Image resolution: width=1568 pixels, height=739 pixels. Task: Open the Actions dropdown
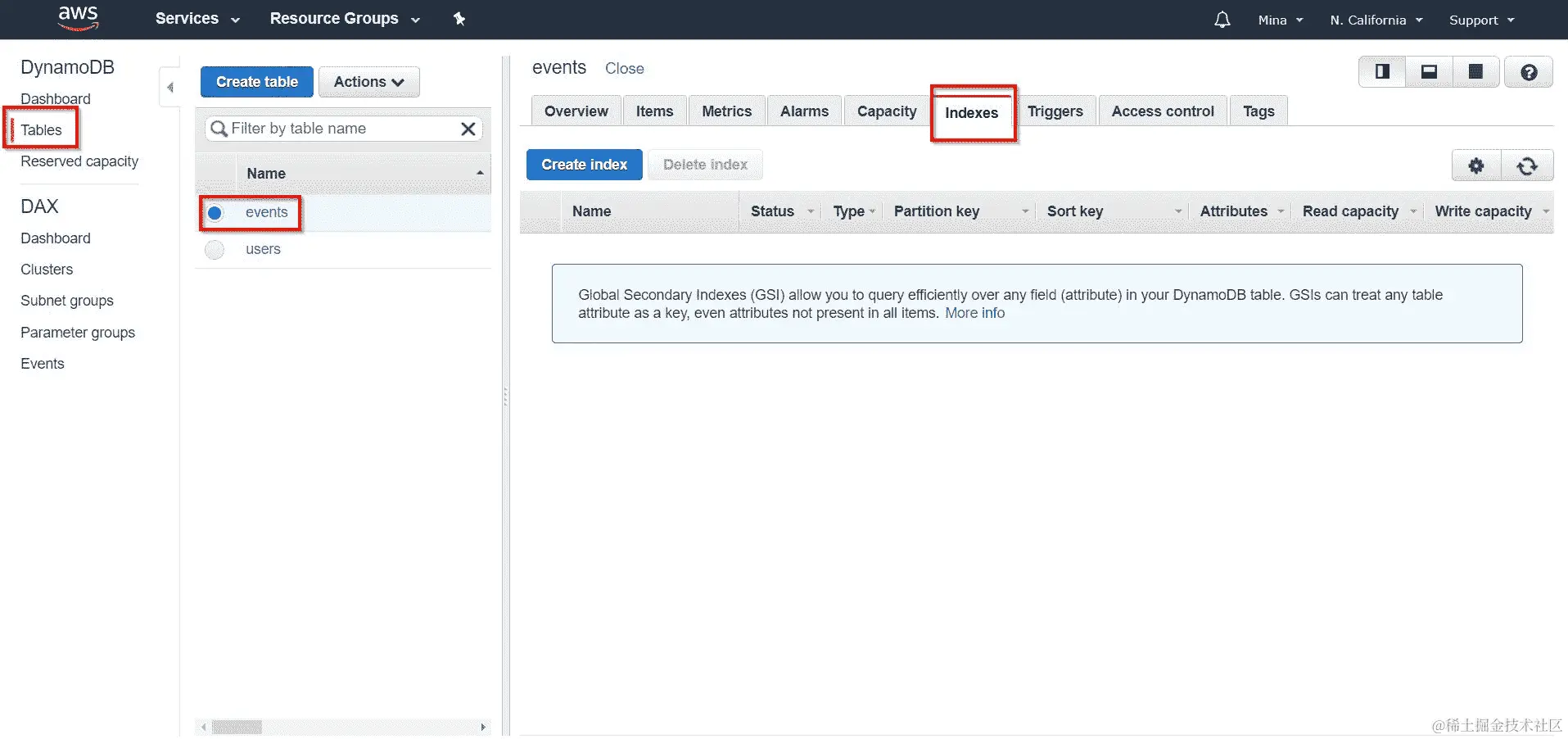coord(369,82)
